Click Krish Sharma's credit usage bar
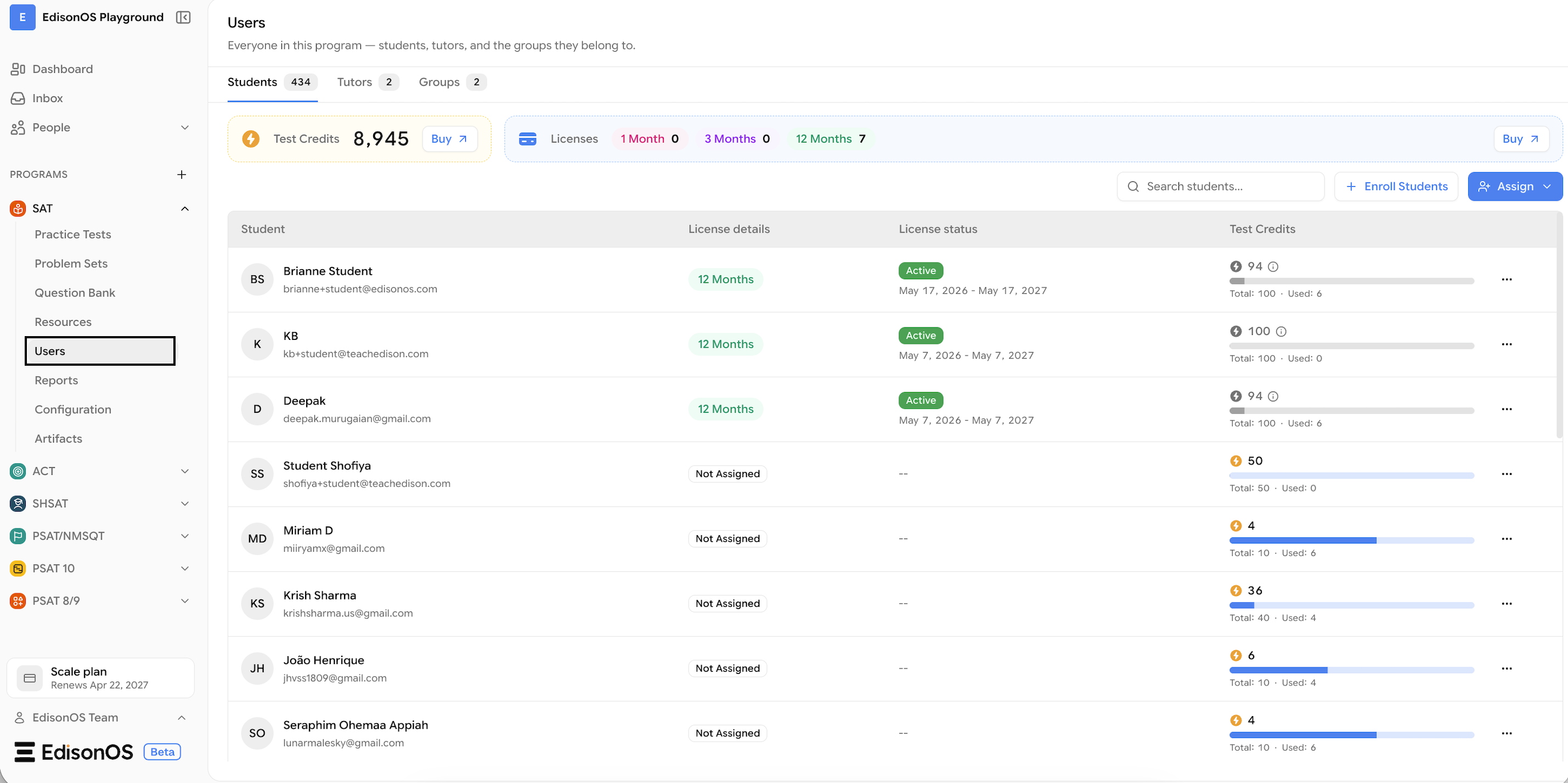1568x783 pixels. (x=1351, y=605)
